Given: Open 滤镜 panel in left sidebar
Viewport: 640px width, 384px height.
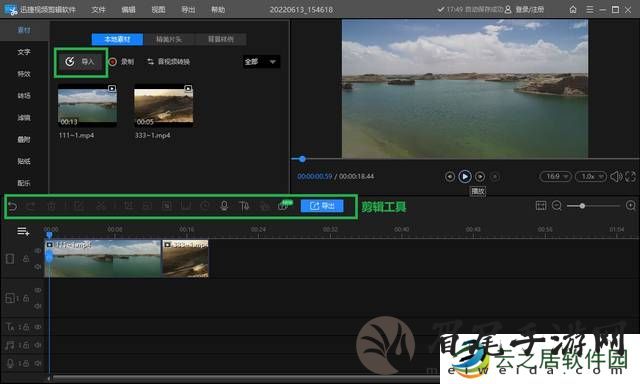Looking at the screenshot, I should [x=24, y=118].
